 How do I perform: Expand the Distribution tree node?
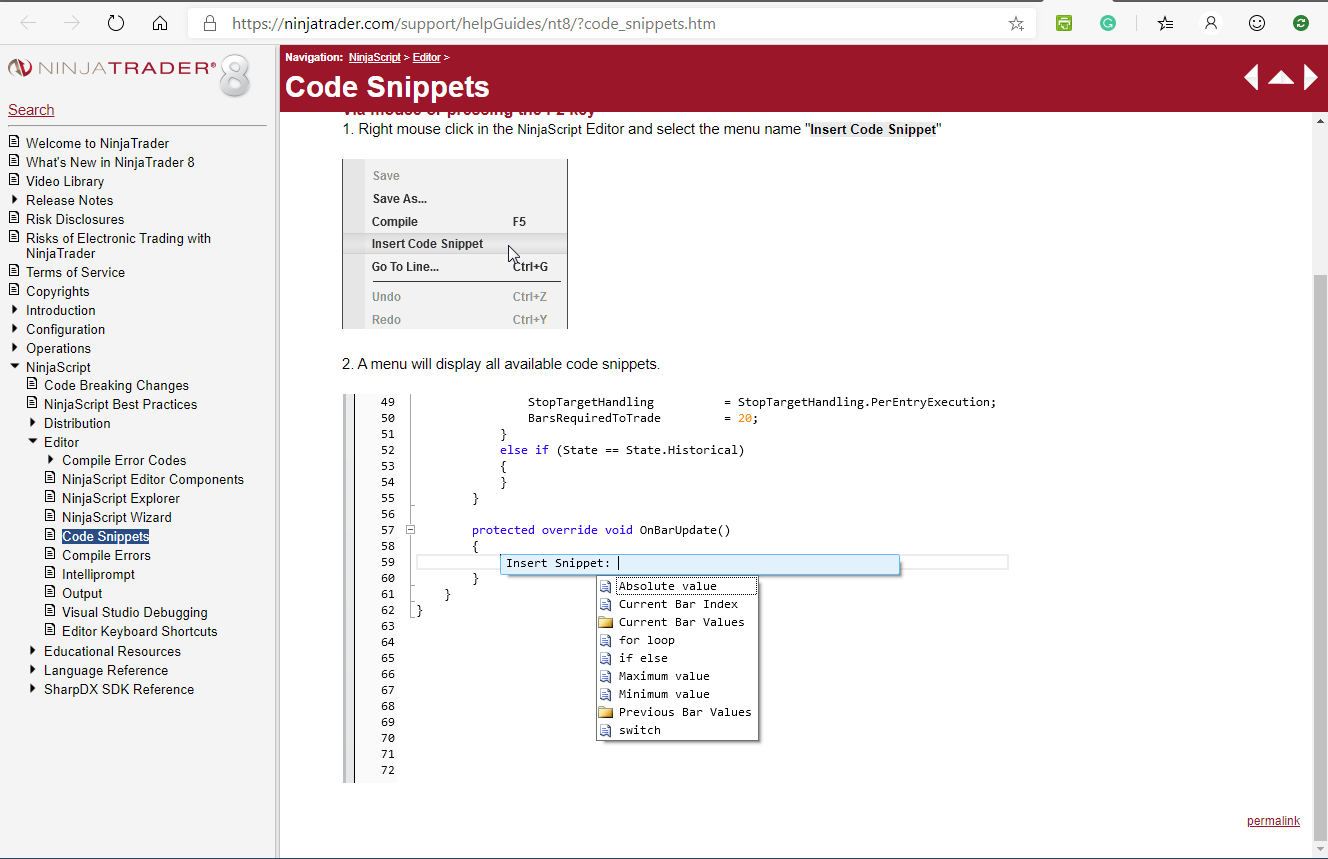tap(33, 423)
